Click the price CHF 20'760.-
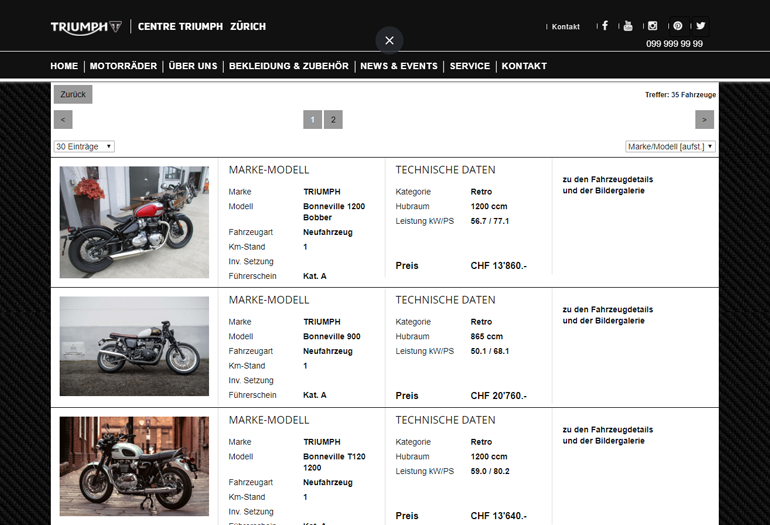 pos(498,396)
